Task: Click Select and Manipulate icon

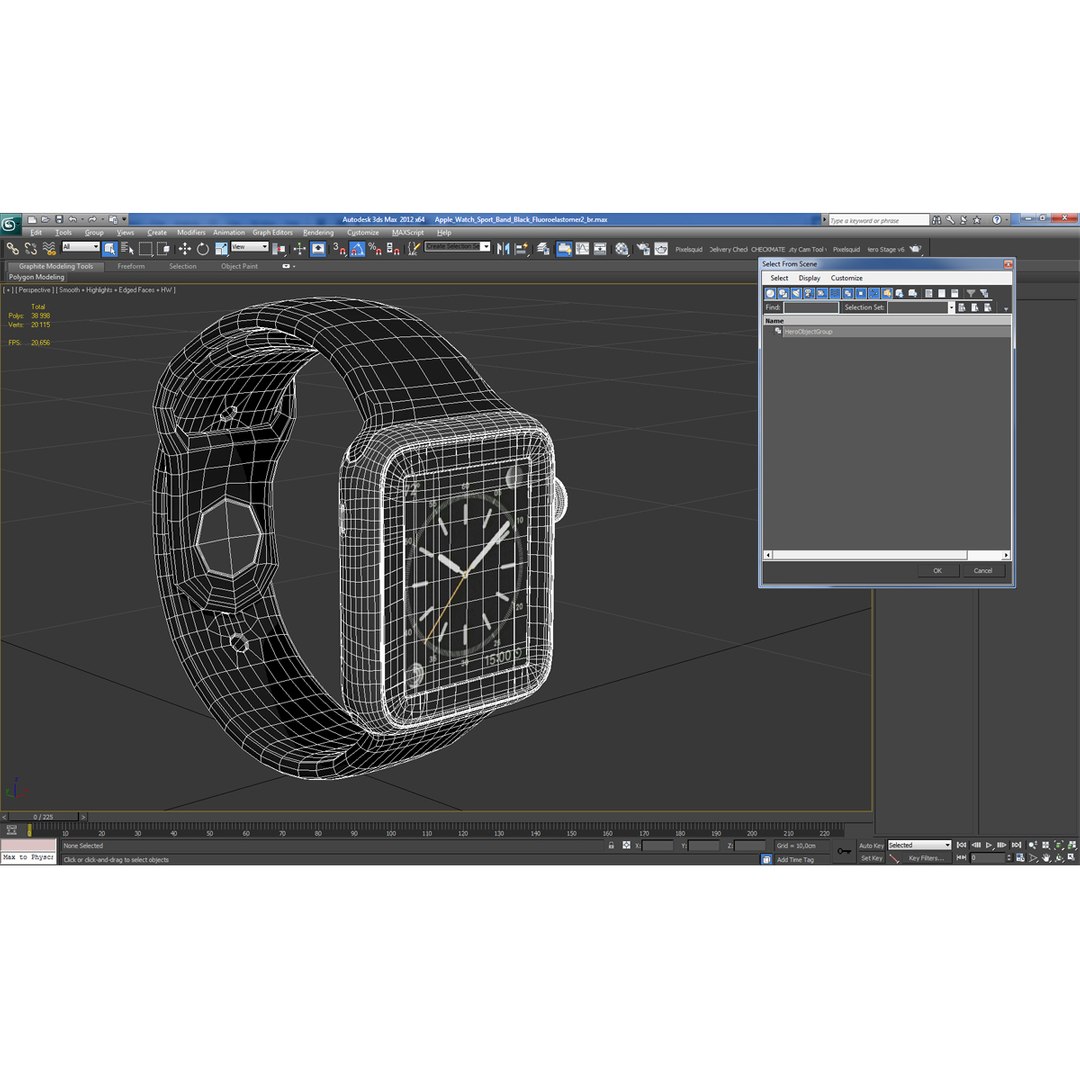Action: (299, 249)
